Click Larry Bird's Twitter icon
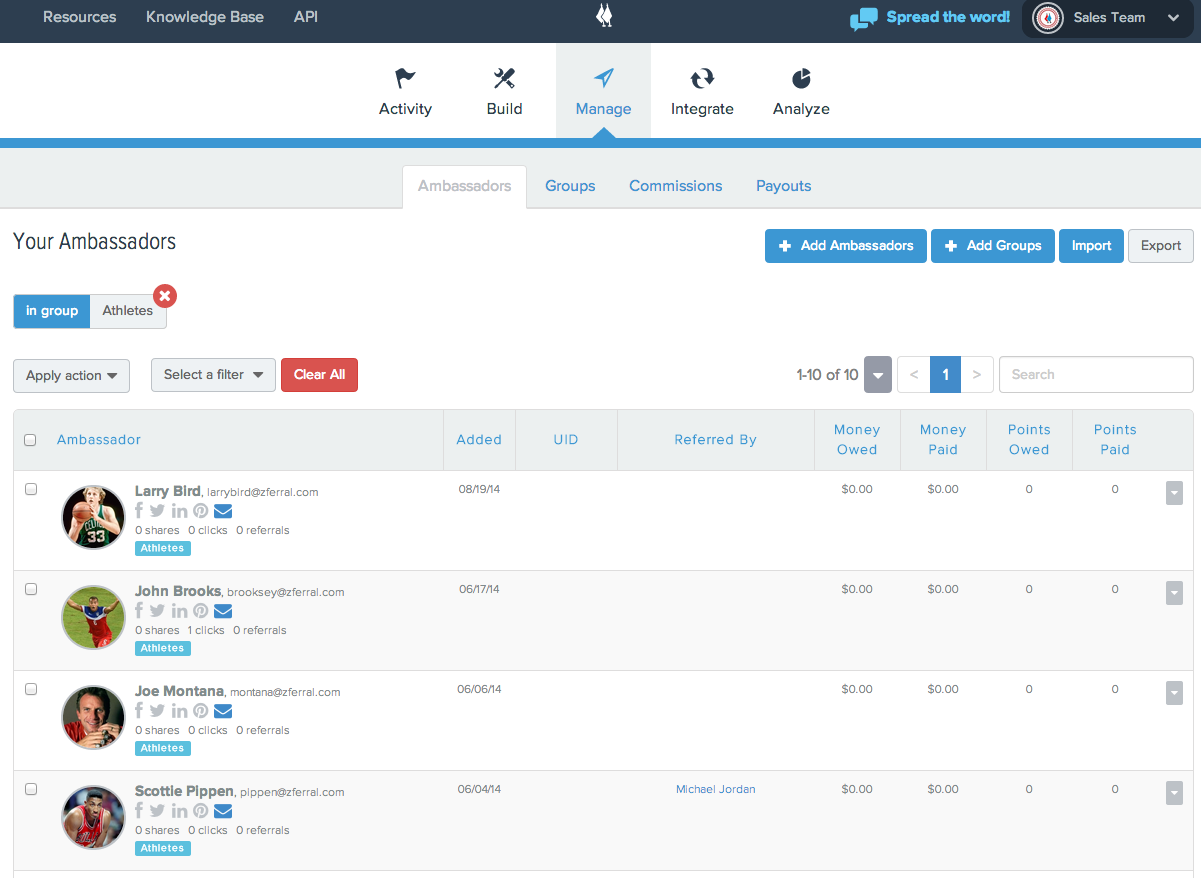Screen dimensions: 1201x878 [x=157, y=511]
